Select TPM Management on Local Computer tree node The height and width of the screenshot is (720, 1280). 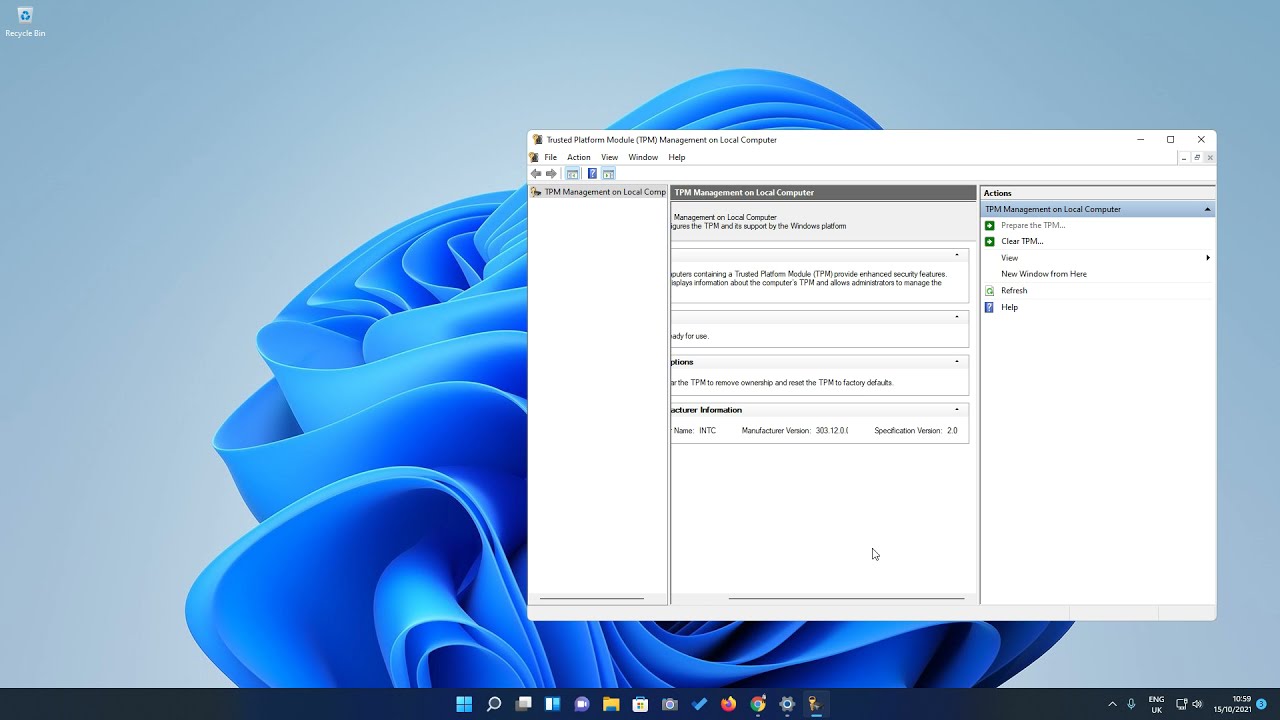coord(598,192)
